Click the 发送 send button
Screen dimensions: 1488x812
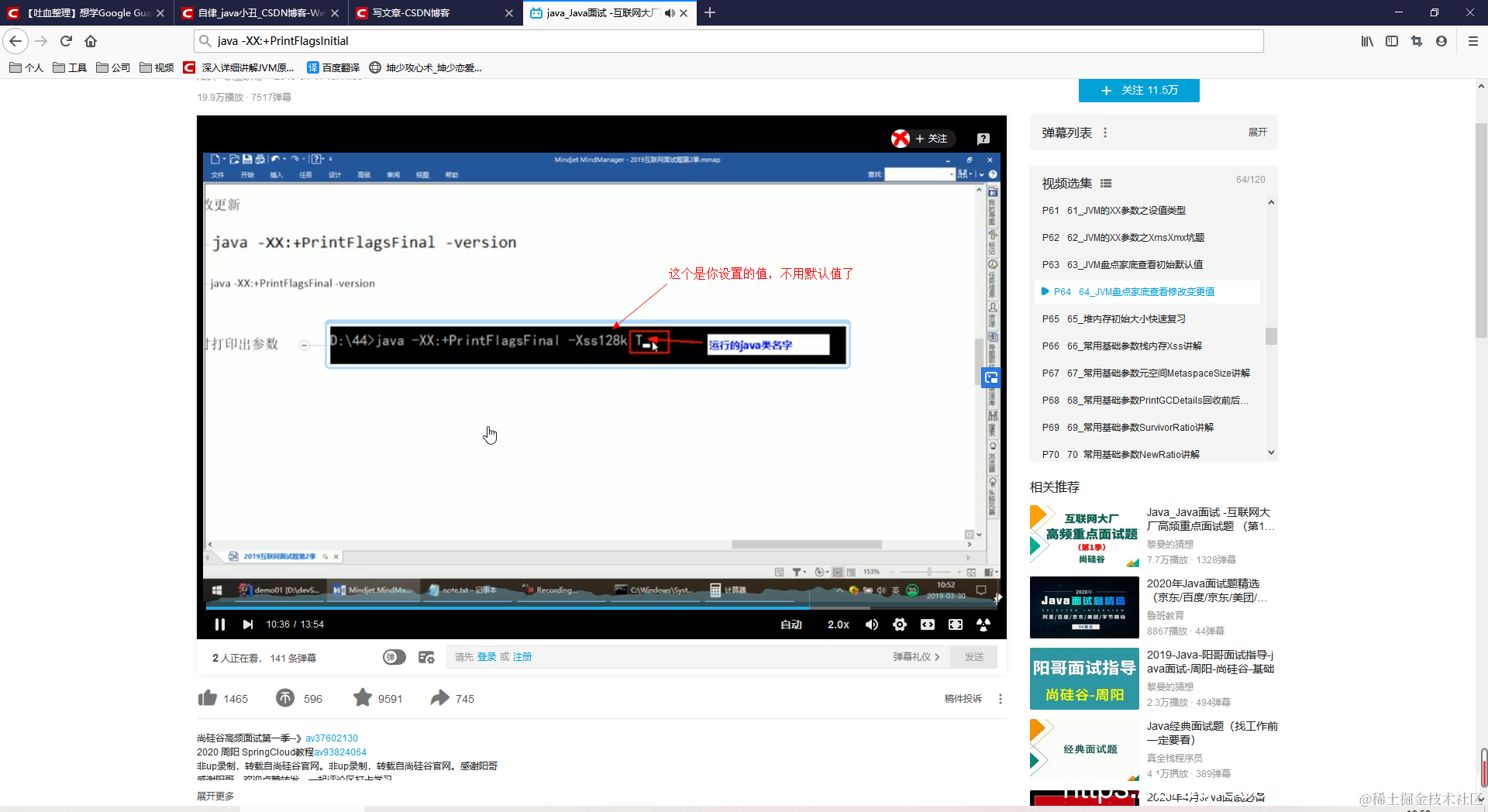974,657
